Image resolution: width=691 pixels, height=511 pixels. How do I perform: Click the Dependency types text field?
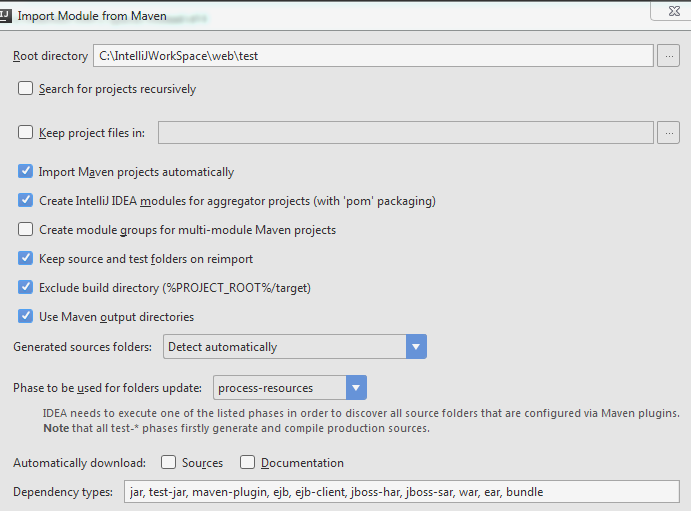[401, 492]
